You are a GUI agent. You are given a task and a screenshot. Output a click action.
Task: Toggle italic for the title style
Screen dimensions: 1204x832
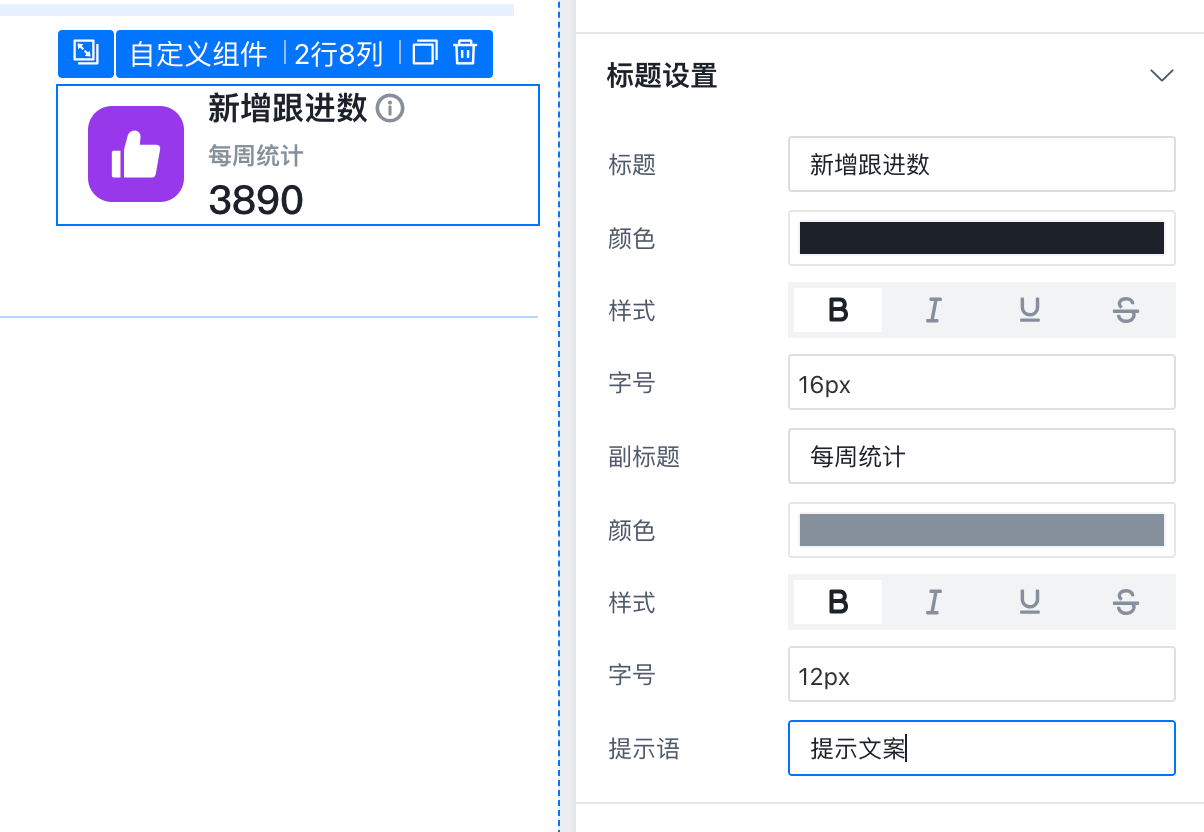(x=933, y=311)
